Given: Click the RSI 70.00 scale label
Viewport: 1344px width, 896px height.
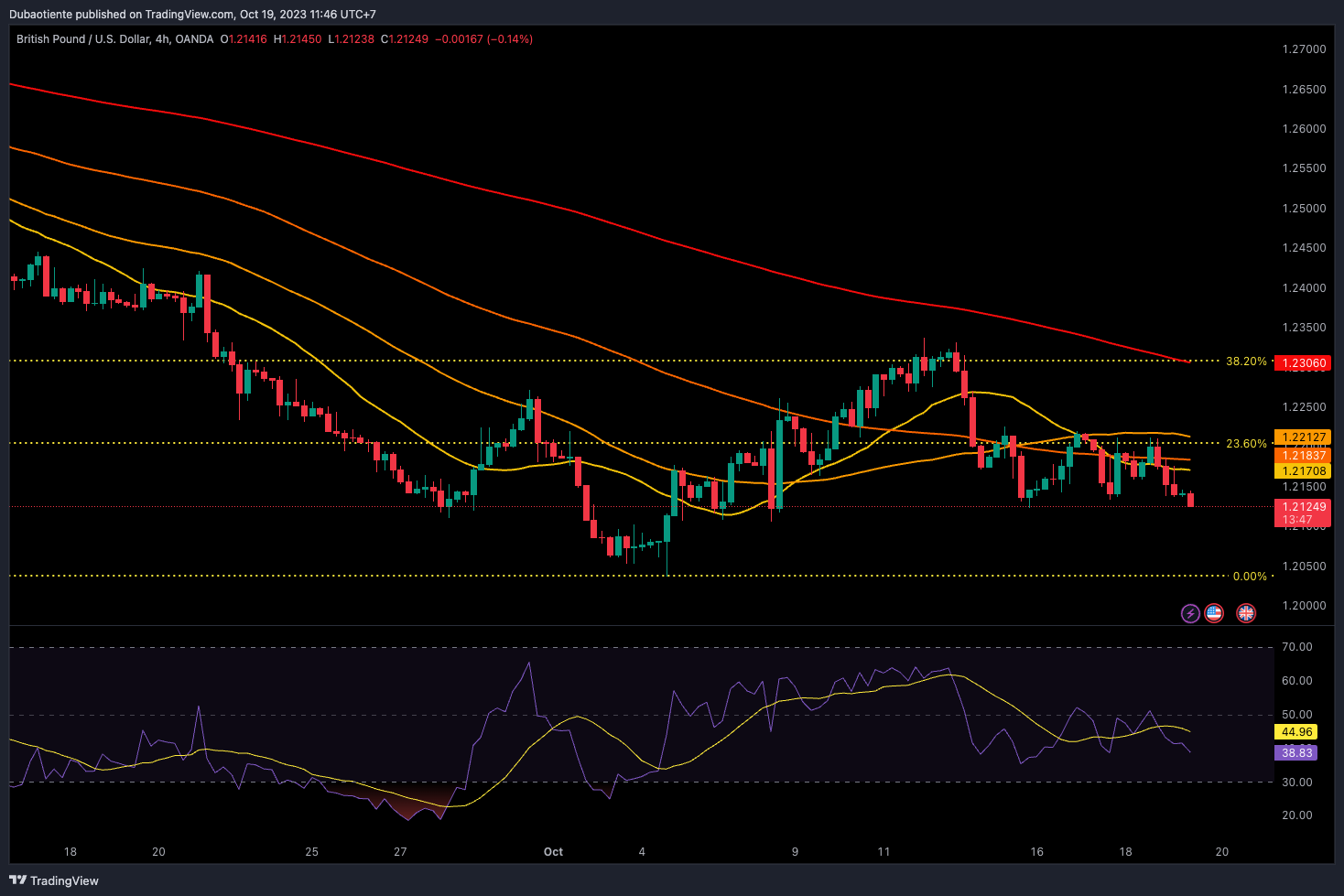Looking at the screenshot, I should pyautogui.click(x=1297, y=647).
